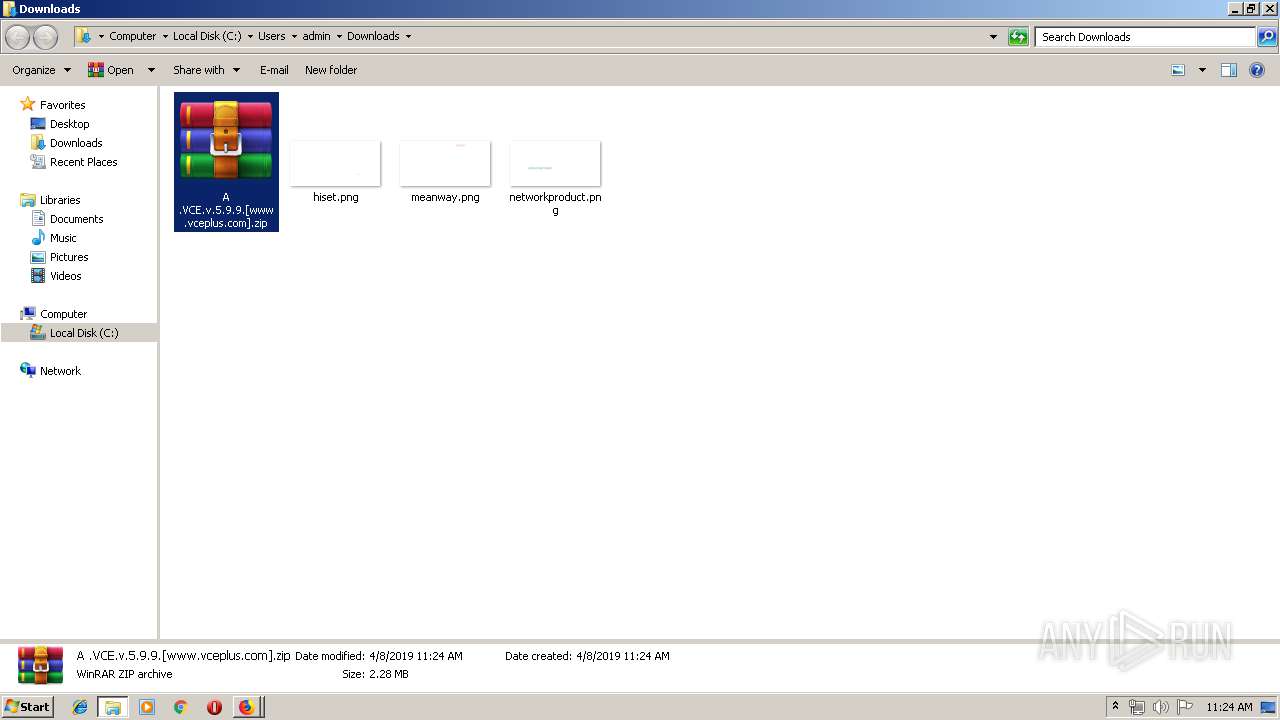Toggle the preview pane icon

(x=1229, y=70)
